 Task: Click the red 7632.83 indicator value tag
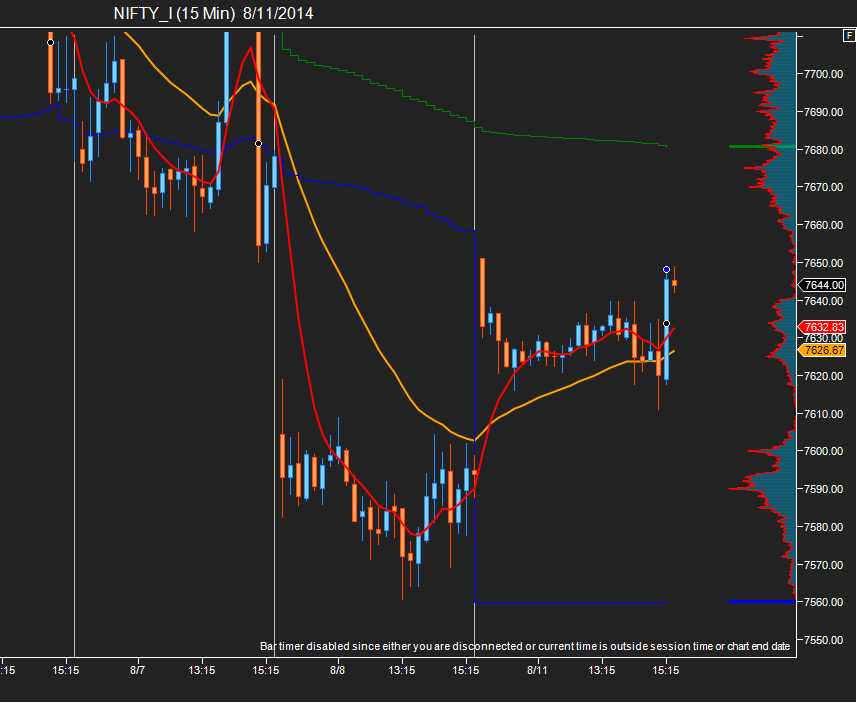(824, 327)
